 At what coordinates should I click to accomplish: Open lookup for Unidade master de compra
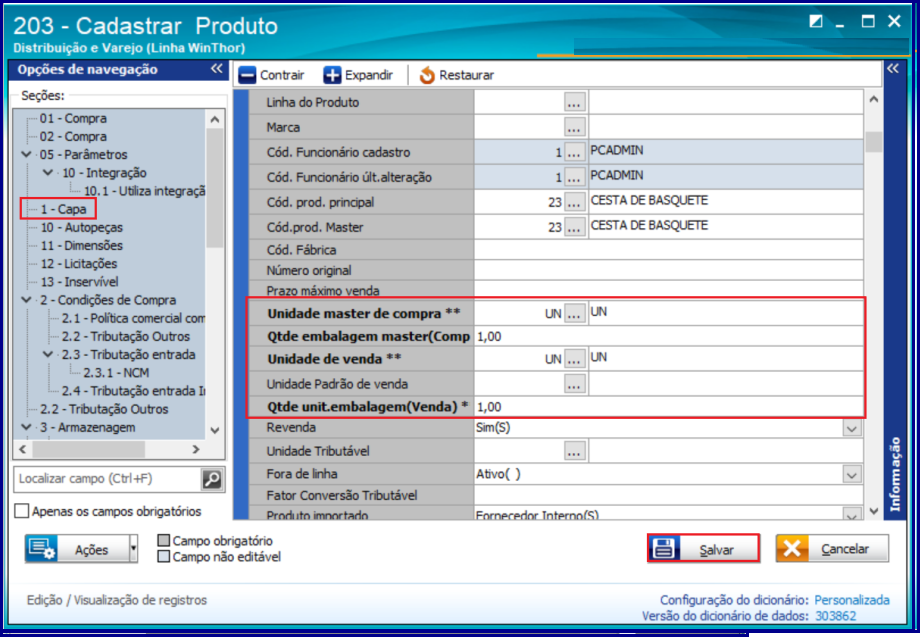click(574, 314)
